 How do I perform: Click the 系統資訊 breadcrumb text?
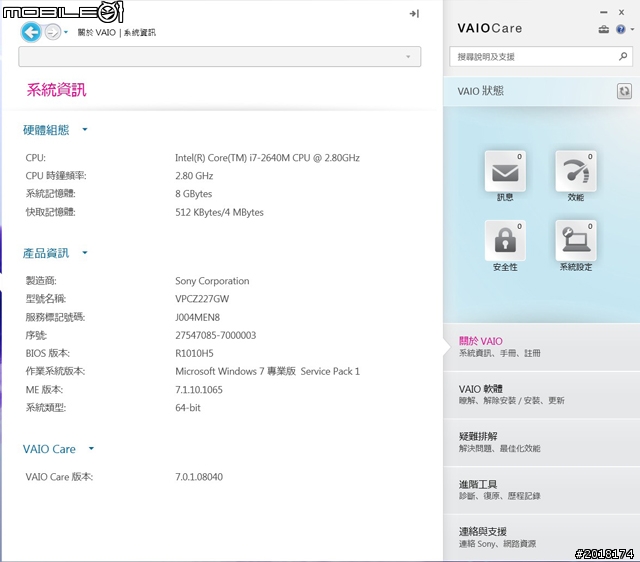coord(140,33)
